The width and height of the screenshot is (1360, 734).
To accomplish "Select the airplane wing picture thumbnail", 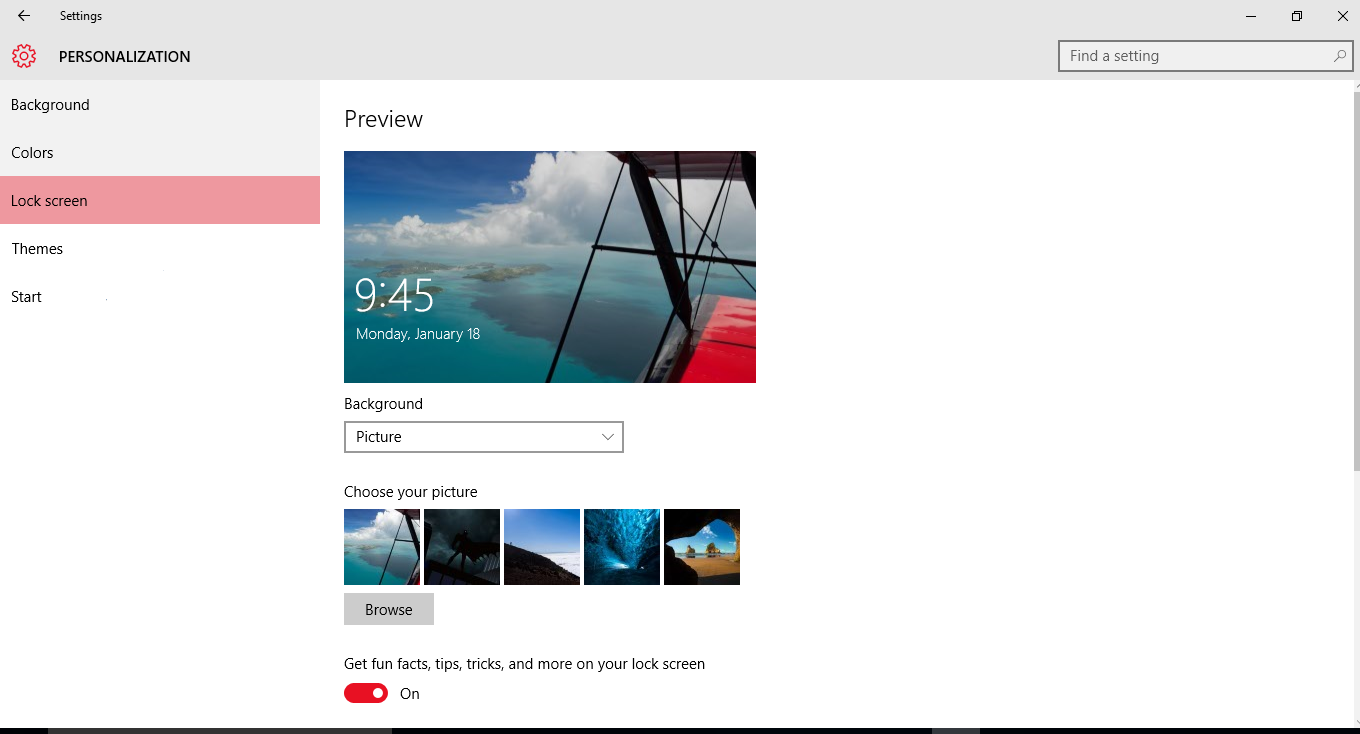I will [x=382, y=547].
